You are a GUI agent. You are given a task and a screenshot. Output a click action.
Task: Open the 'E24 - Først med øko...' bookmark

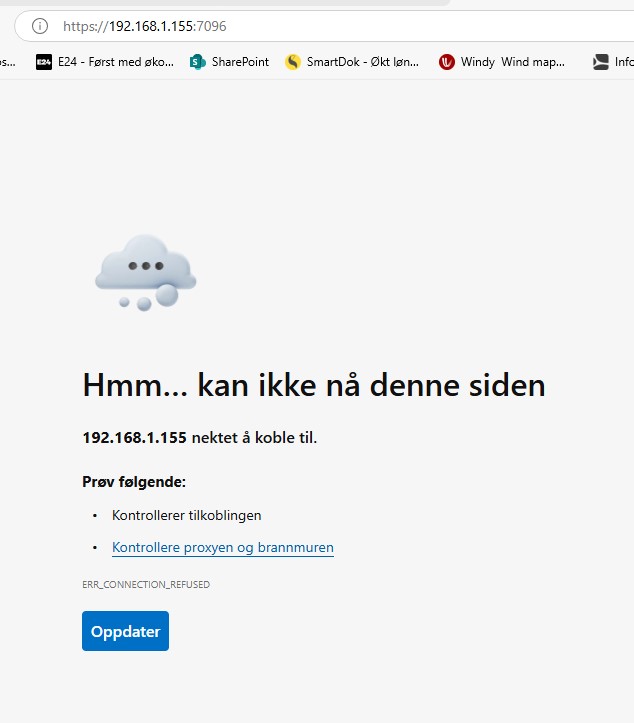(x=115, y=62)
